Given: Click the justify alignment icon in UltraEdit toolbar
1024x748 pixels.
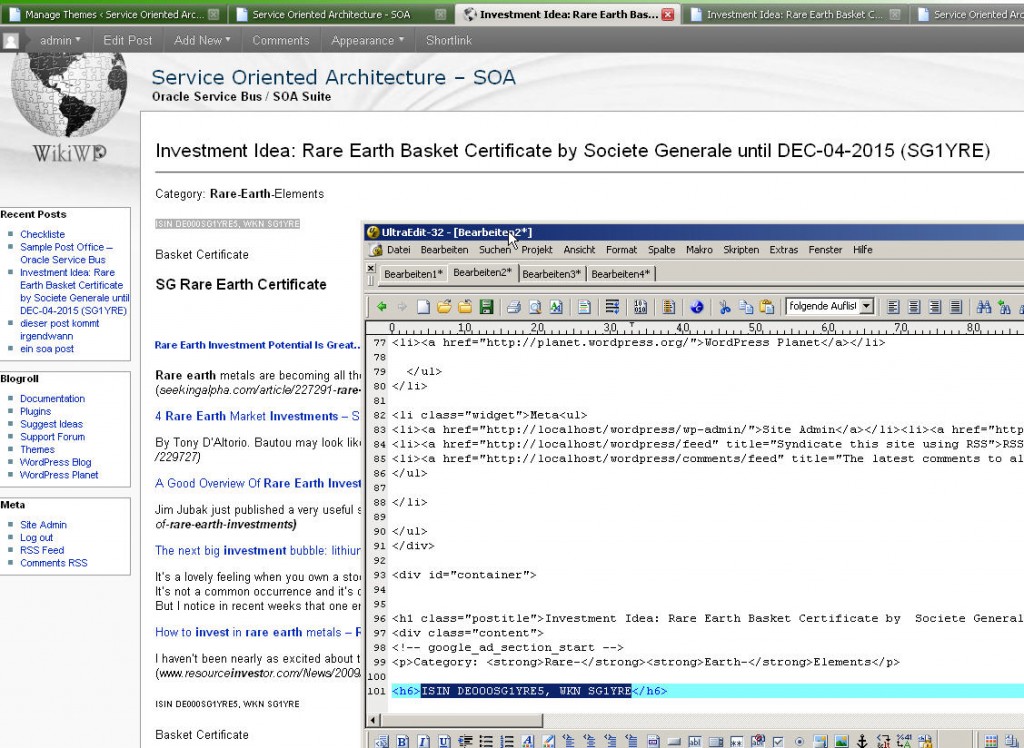Looking at the screenshot, I should click(x=956, y=306).
